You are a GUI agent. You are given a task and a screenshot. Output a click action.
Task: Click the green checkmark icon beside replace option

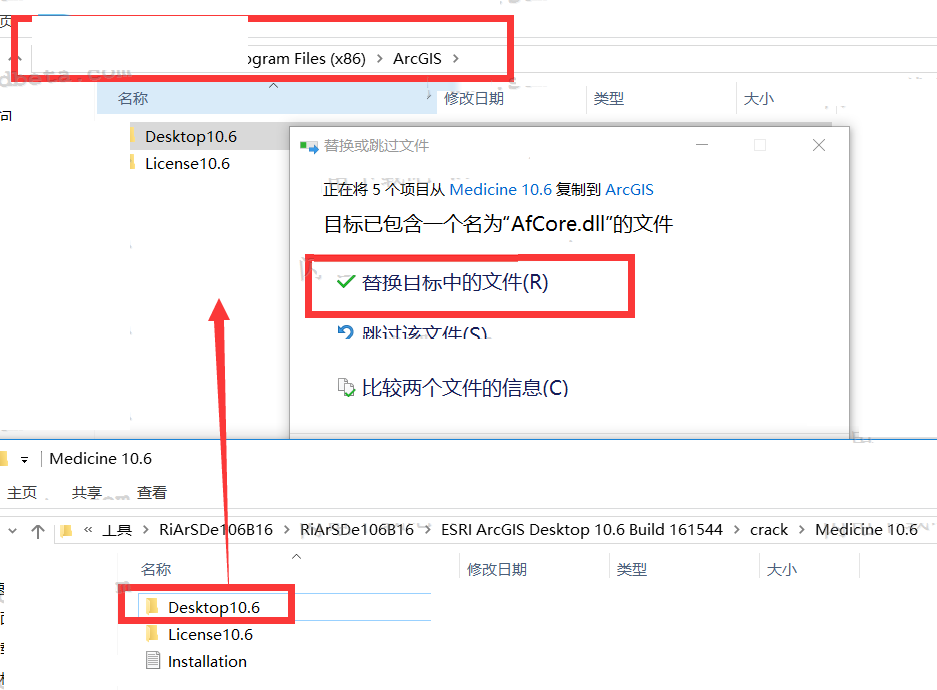click(x=346, y=281)
